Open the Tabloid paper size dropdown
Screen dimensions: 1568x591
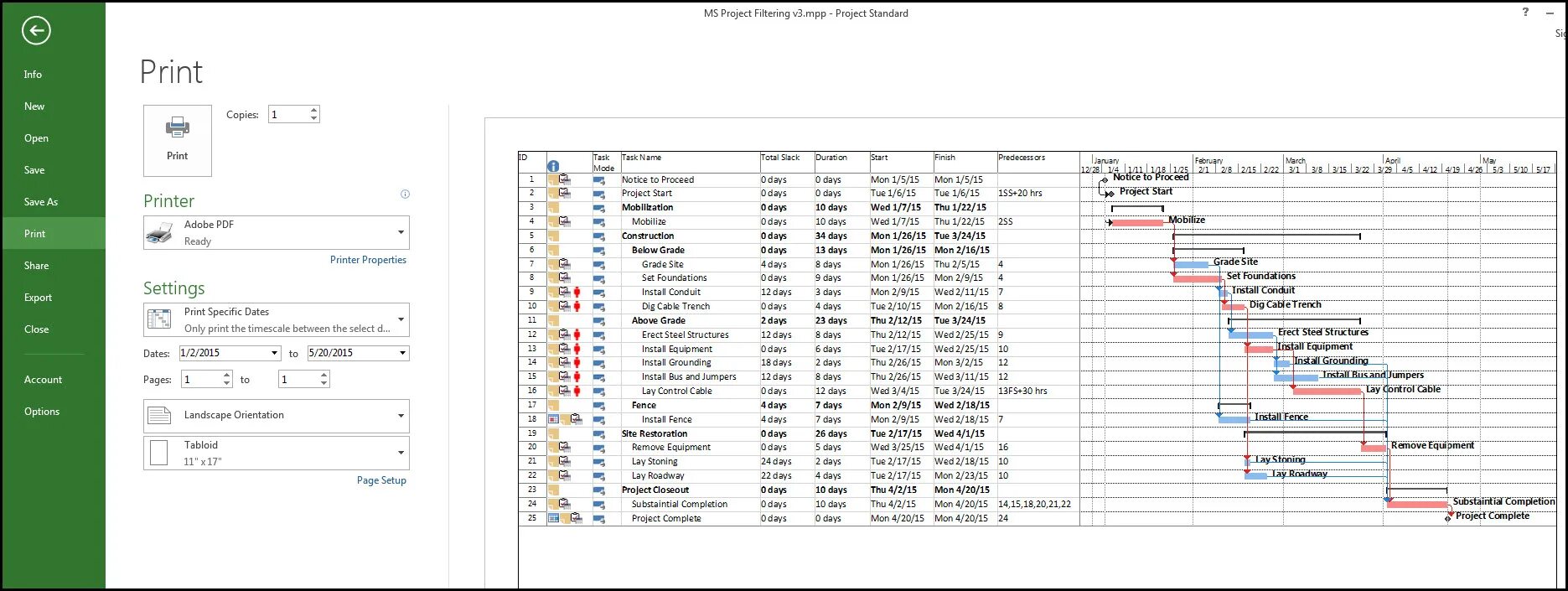[401, 453]
